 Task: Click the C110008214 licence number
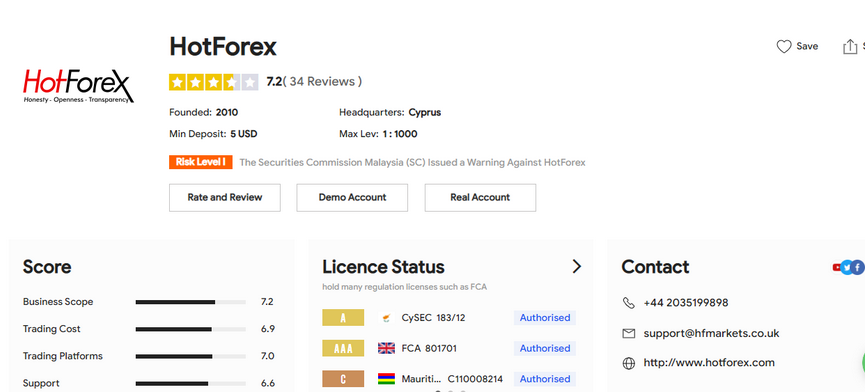click(x=475, y=379)
